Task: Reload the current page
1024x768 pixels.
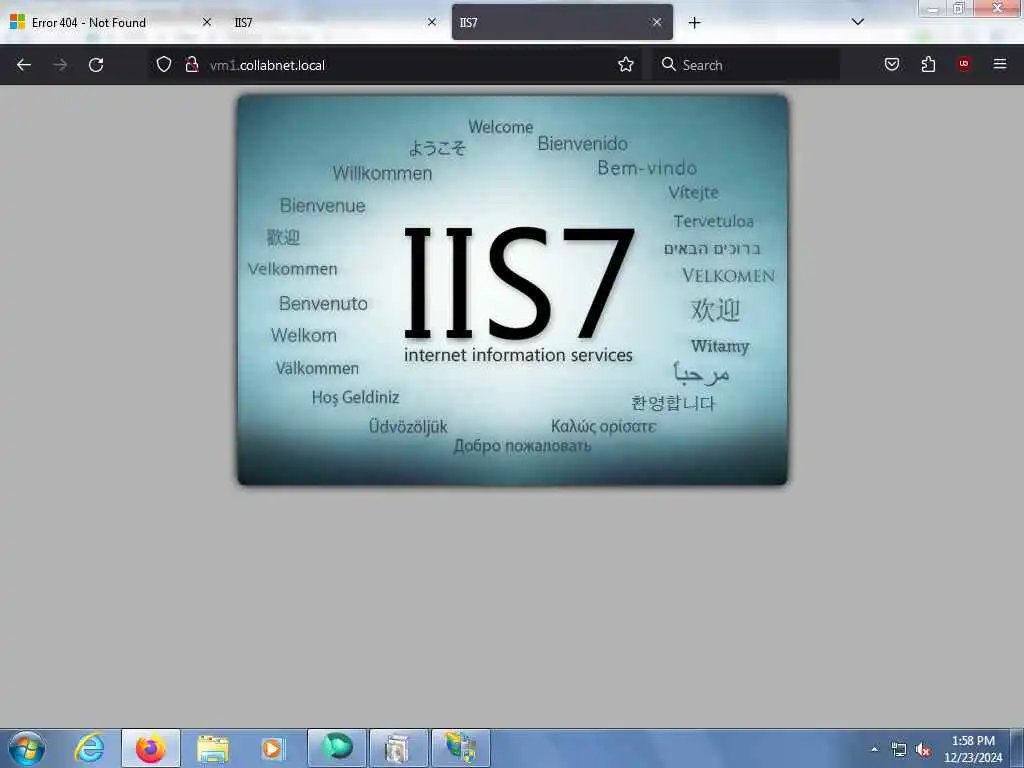Action: (x=96, y=65)
